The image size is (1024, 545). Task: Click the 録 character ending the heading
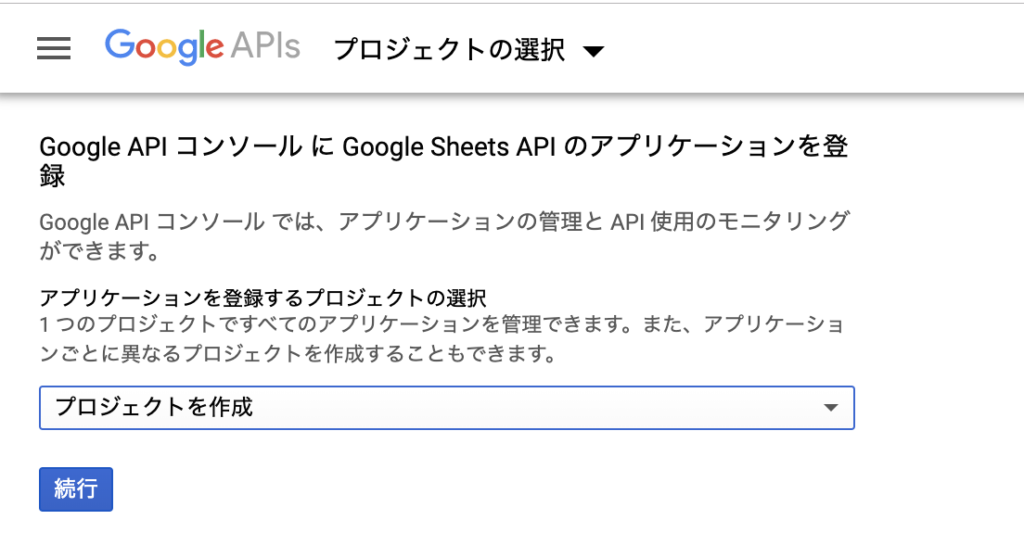coord(52,176)
